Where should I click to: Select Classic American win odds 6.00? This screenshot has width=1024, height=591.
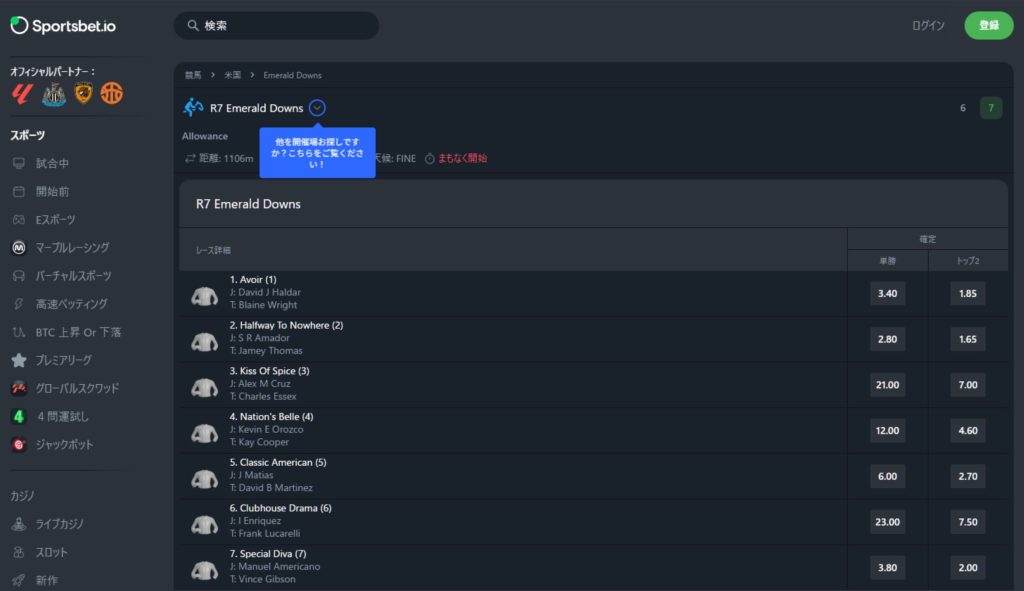coord(888,476)
